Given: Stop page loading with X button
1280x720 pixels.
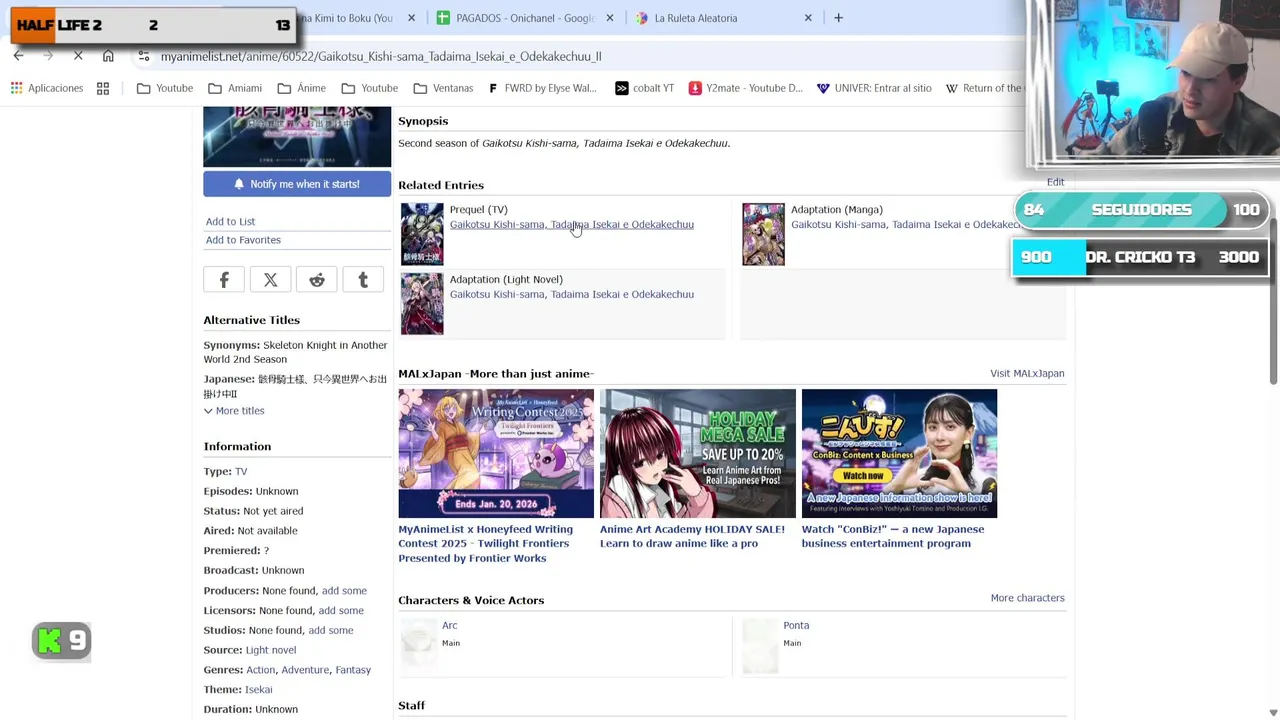Looking at the screenshot, I should (78, 56).
